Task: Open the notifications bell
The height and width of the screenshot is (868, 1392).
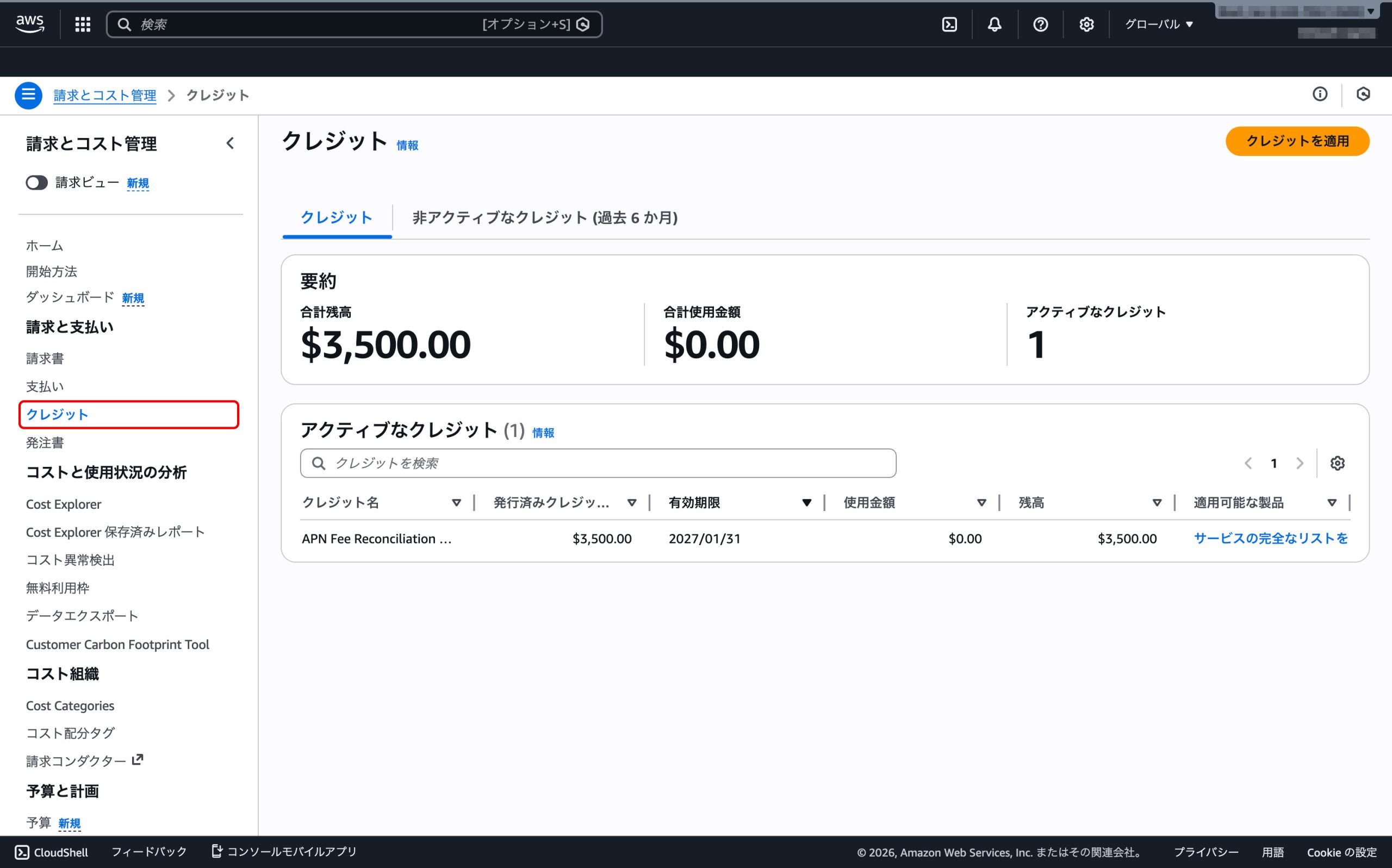Action: coord(995,24)
